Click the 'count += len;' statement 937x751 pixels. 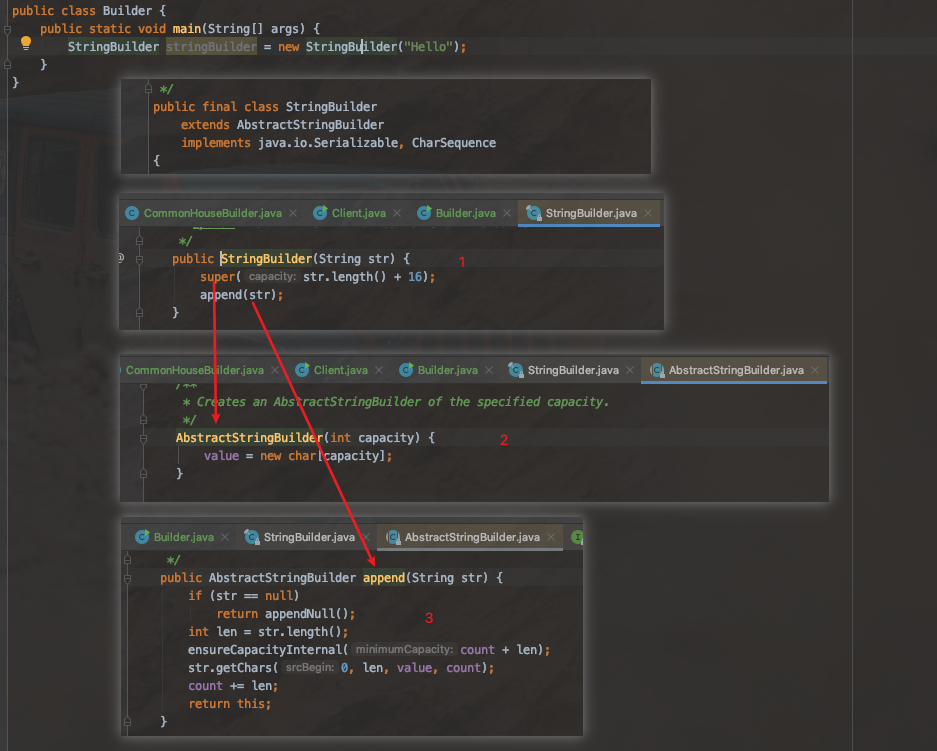click(x=233, y=686)
